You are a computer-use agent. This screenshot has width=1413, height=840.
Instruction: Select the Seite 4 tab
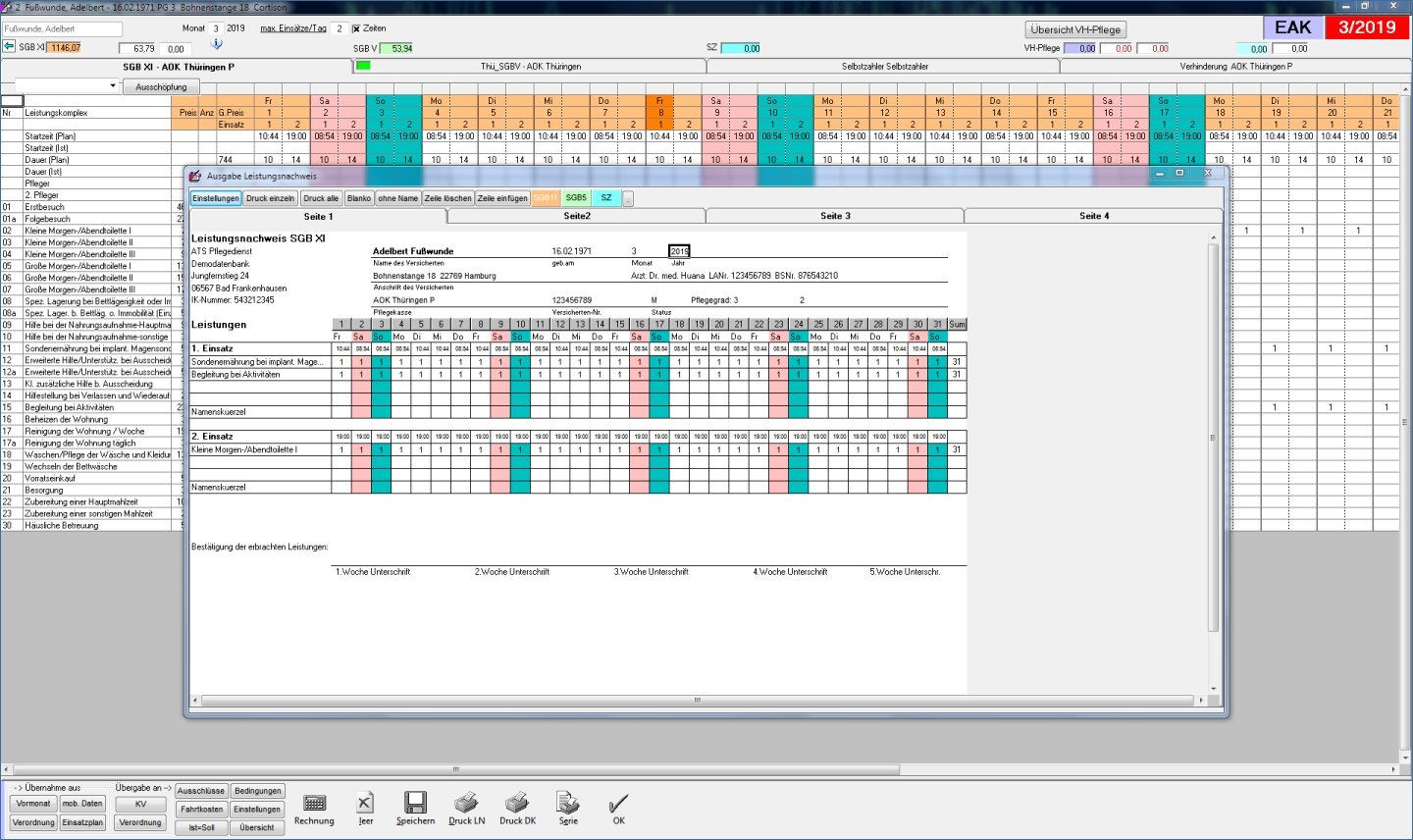1094,216
